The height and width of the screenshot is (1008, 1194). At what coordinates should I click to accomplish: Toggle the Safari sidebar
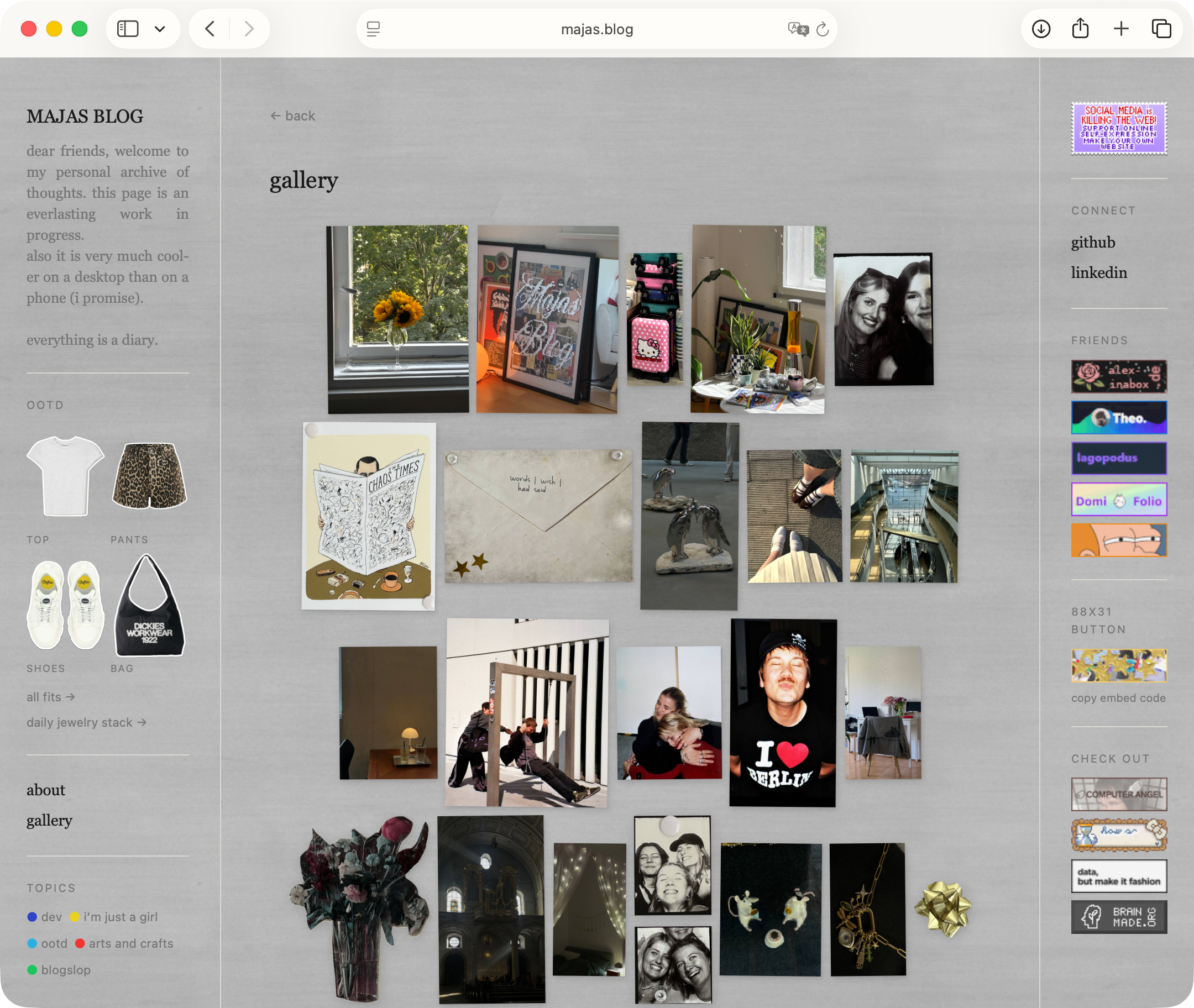point(128,29)
